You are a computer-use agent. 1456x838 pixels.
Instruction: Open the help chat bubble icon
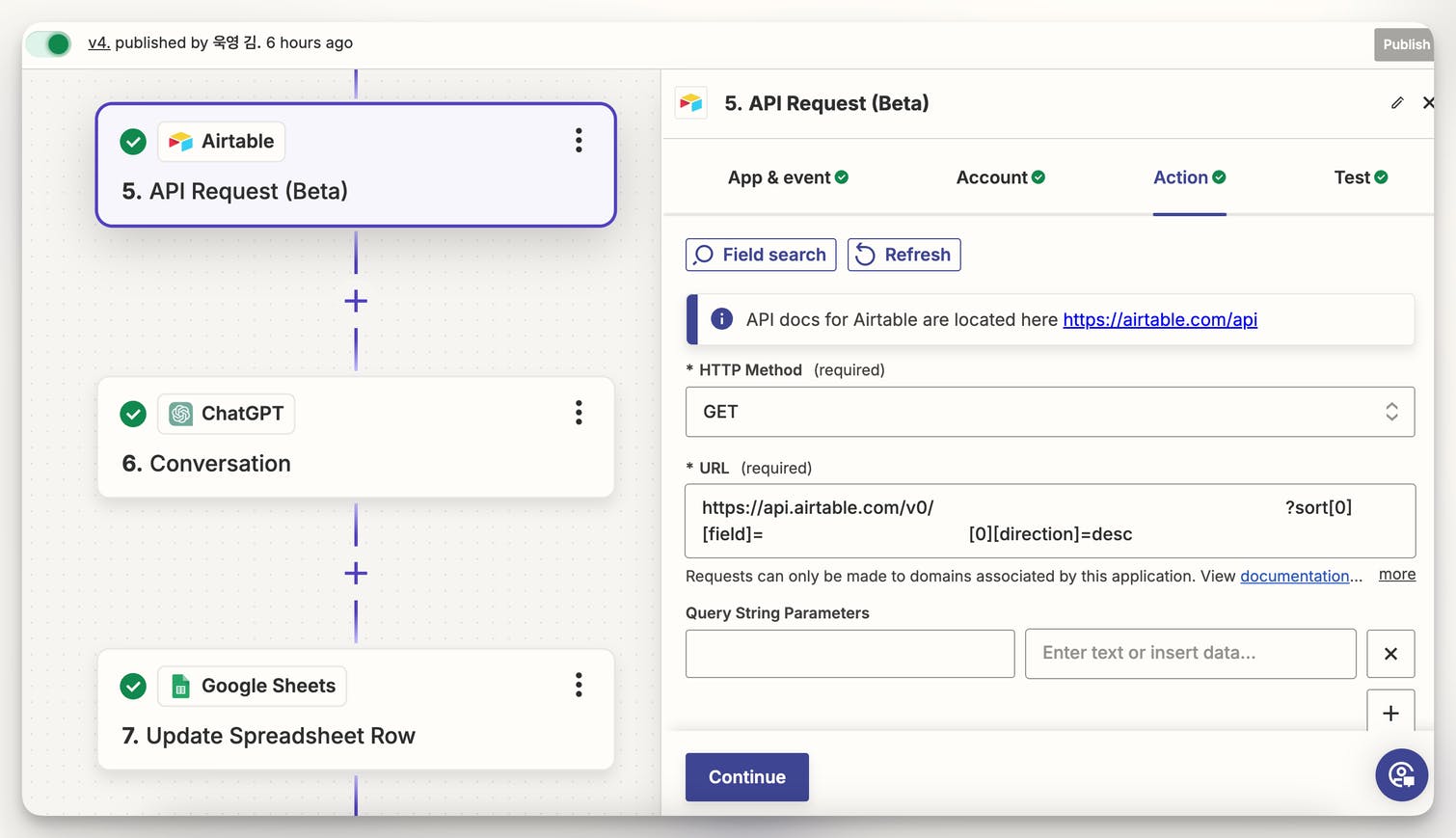tap(1401, 774)
